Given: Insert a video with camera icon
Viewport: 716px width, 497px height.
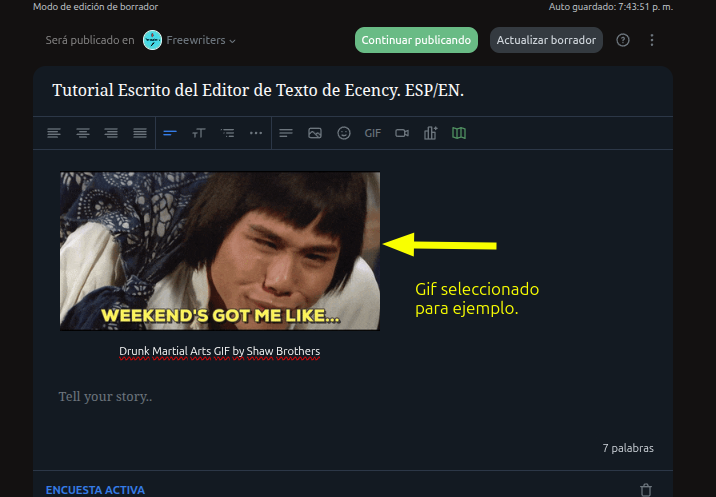Looking at the screenshot, I should [402, 133].
